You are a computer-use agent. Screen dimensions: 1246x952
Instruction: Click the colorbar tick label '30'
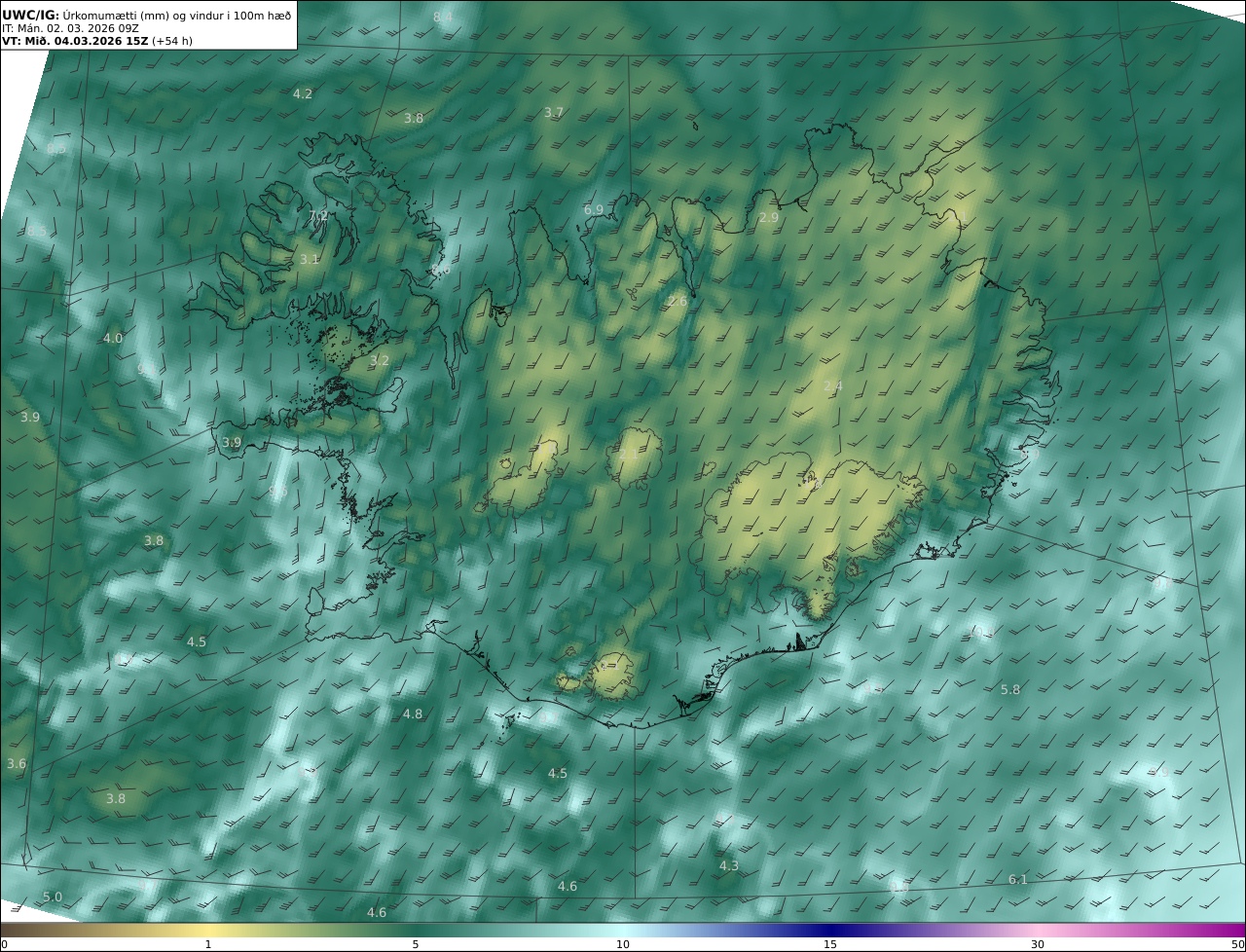(1038, 945)
